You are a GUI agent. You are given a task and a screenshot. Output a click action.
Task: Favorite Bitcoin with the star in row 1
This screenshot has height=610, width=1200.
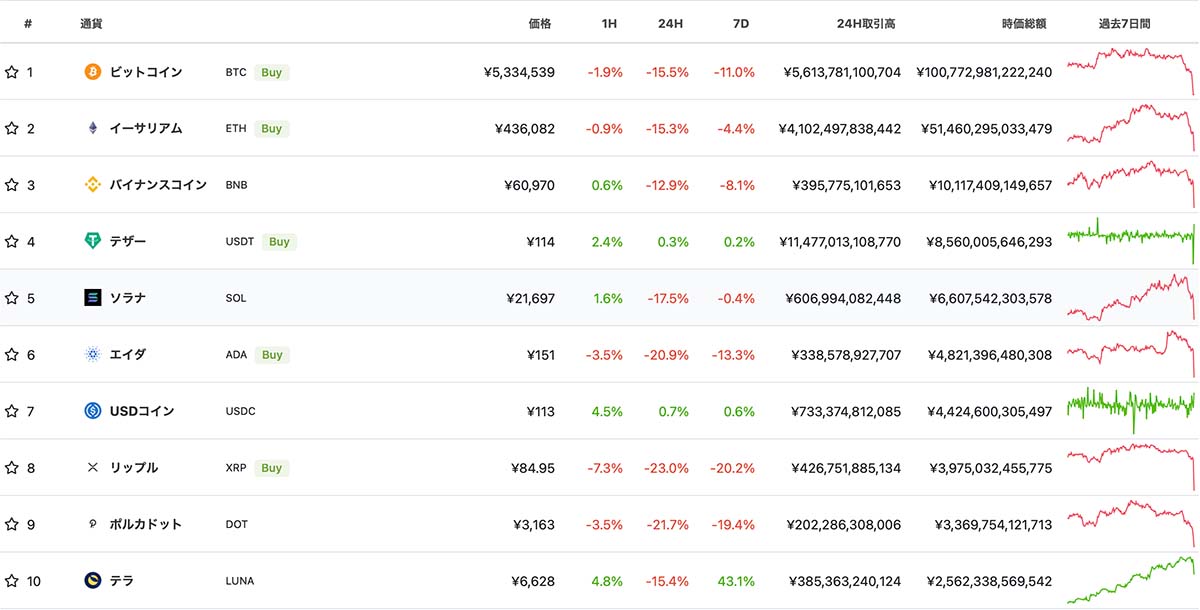pos(12,72)
